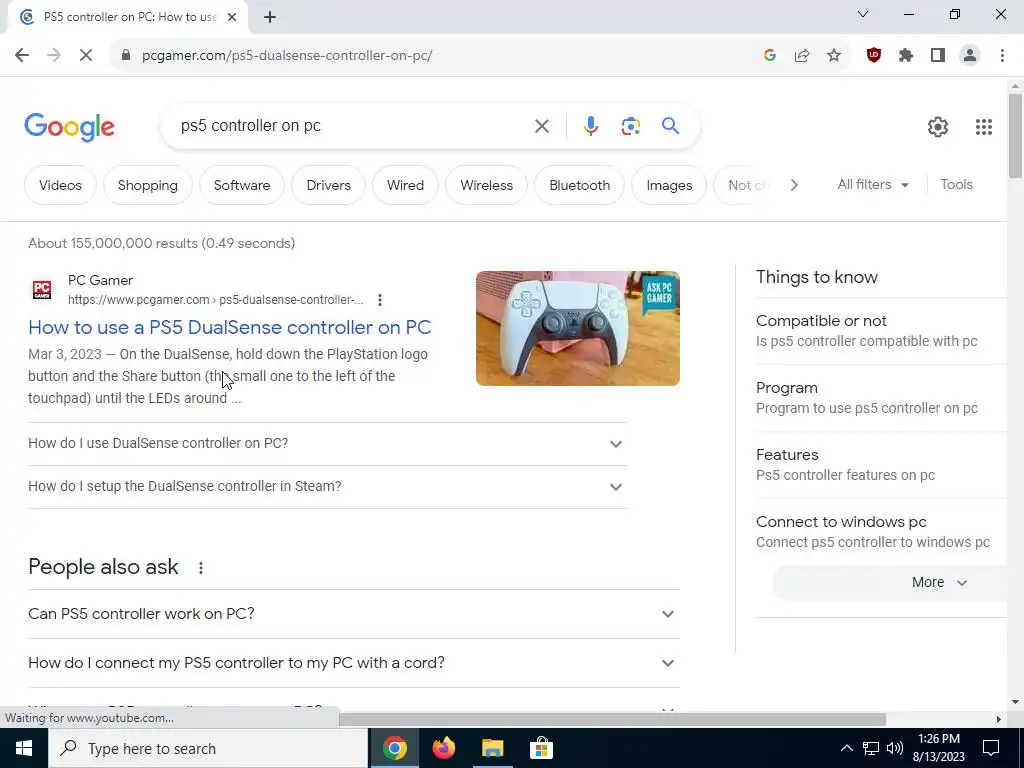
Task: Open the Extensions puzzle icon
Action: [x=906, y=56]
